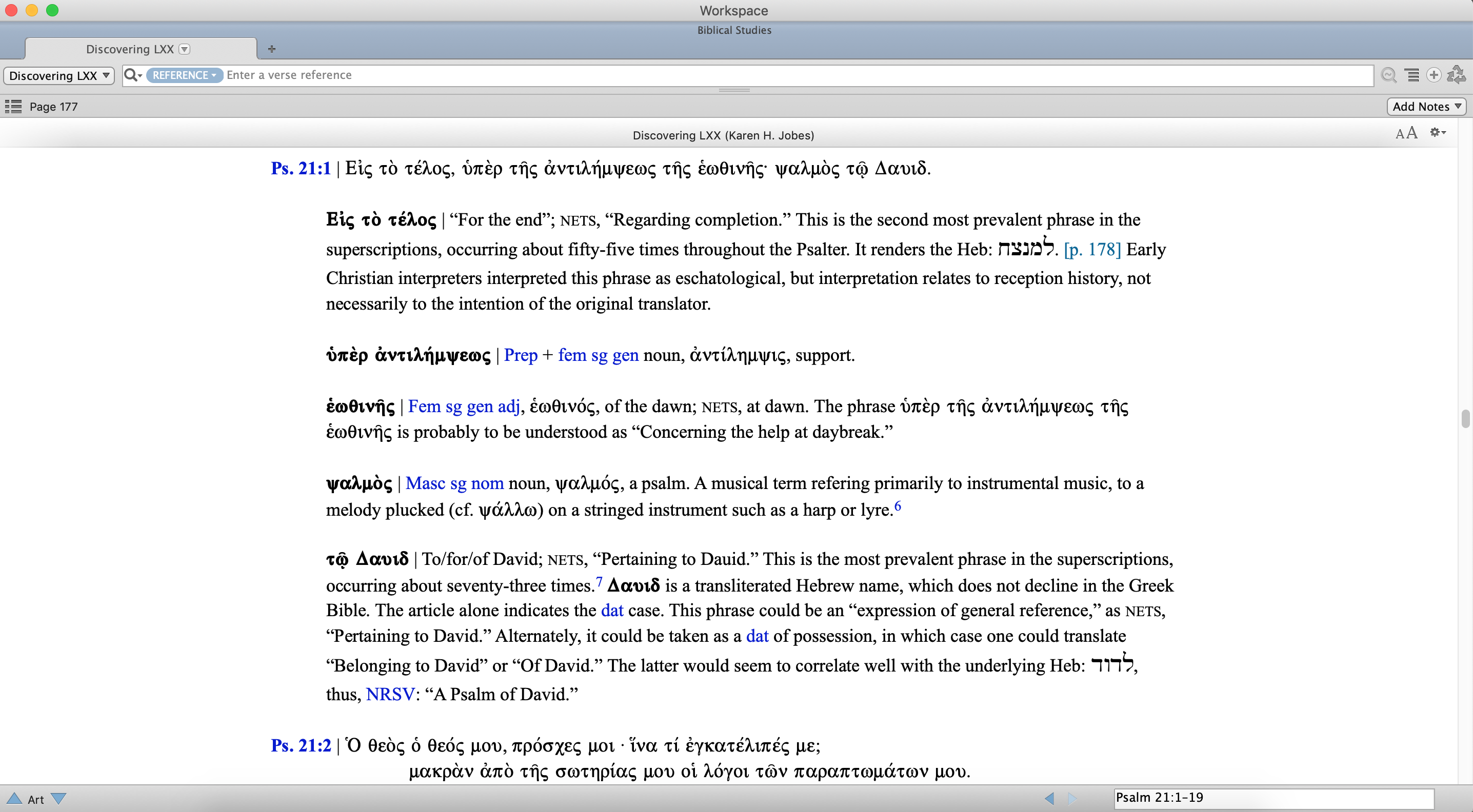Expand the REFERENCE search type dropdown
Viewport: 1473px width, 812px height.
pos(184,75)
